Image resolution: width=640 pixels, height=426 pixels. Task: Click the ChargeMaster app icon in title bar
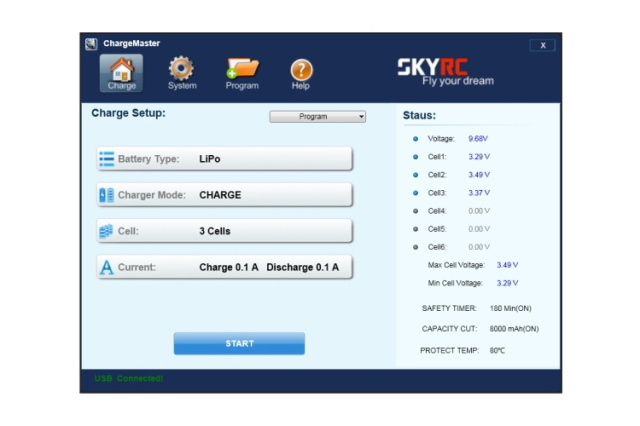tap(91, 44)
